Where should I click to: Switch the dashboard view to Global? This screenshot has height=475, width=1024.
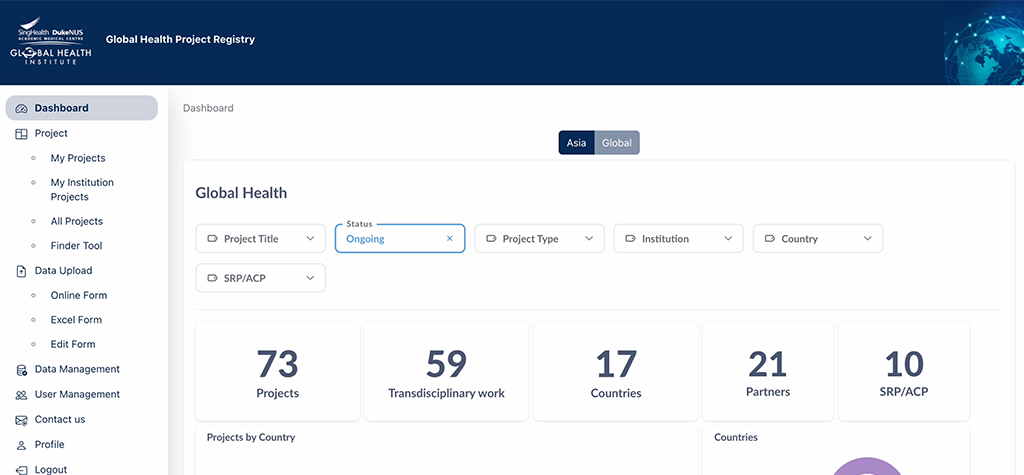click(616, 142)
